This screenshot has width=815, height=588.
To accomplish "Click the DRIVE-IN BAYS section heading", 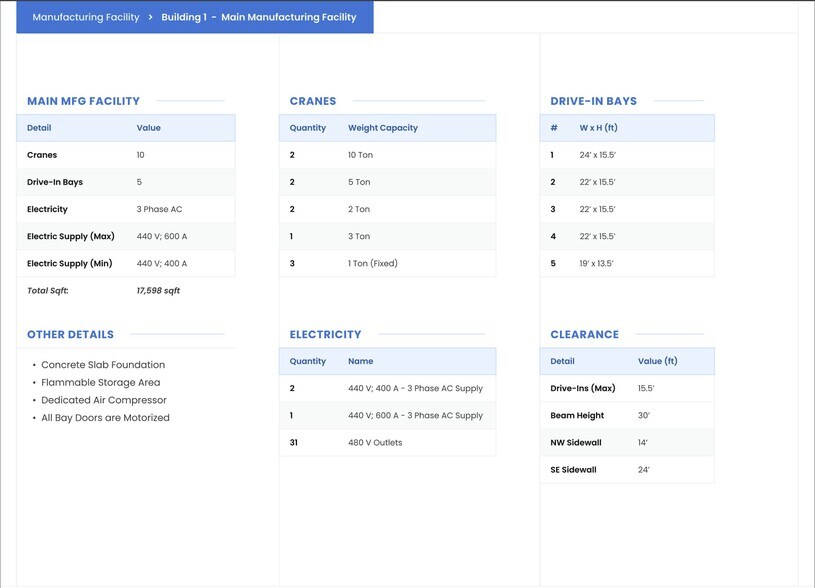I will point(593,101).
